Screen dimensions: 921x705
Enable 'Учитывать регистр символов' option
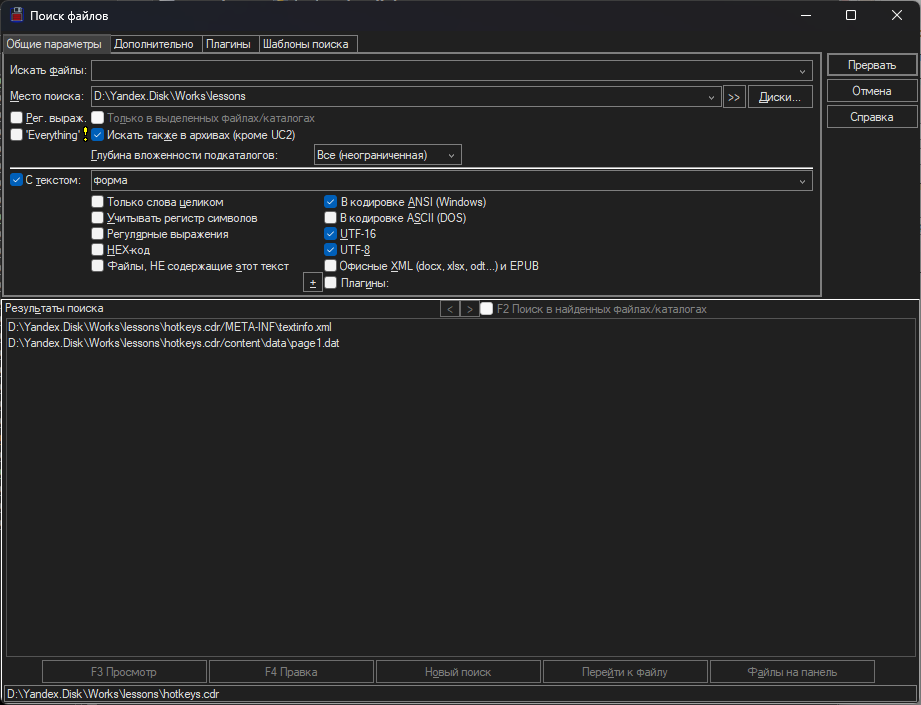[98, 218]
